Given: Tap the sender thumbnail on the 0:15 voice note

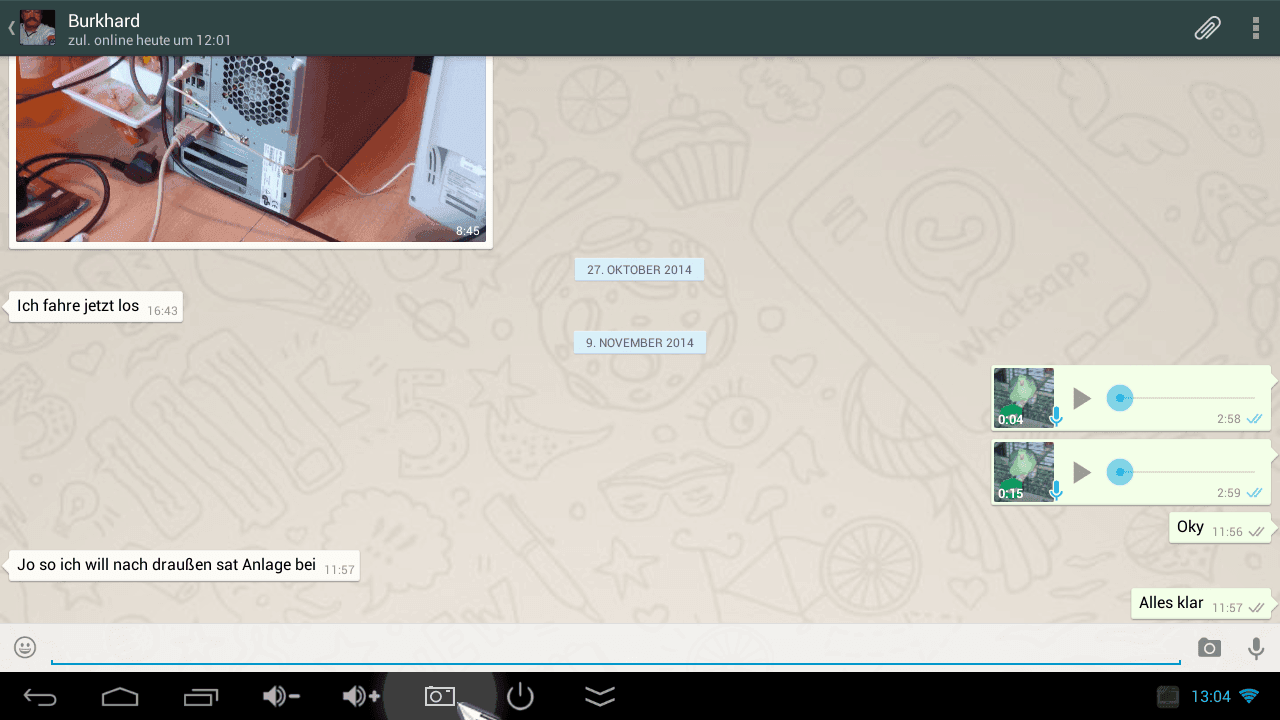Looking at the screenshot, I should 1024,472.
